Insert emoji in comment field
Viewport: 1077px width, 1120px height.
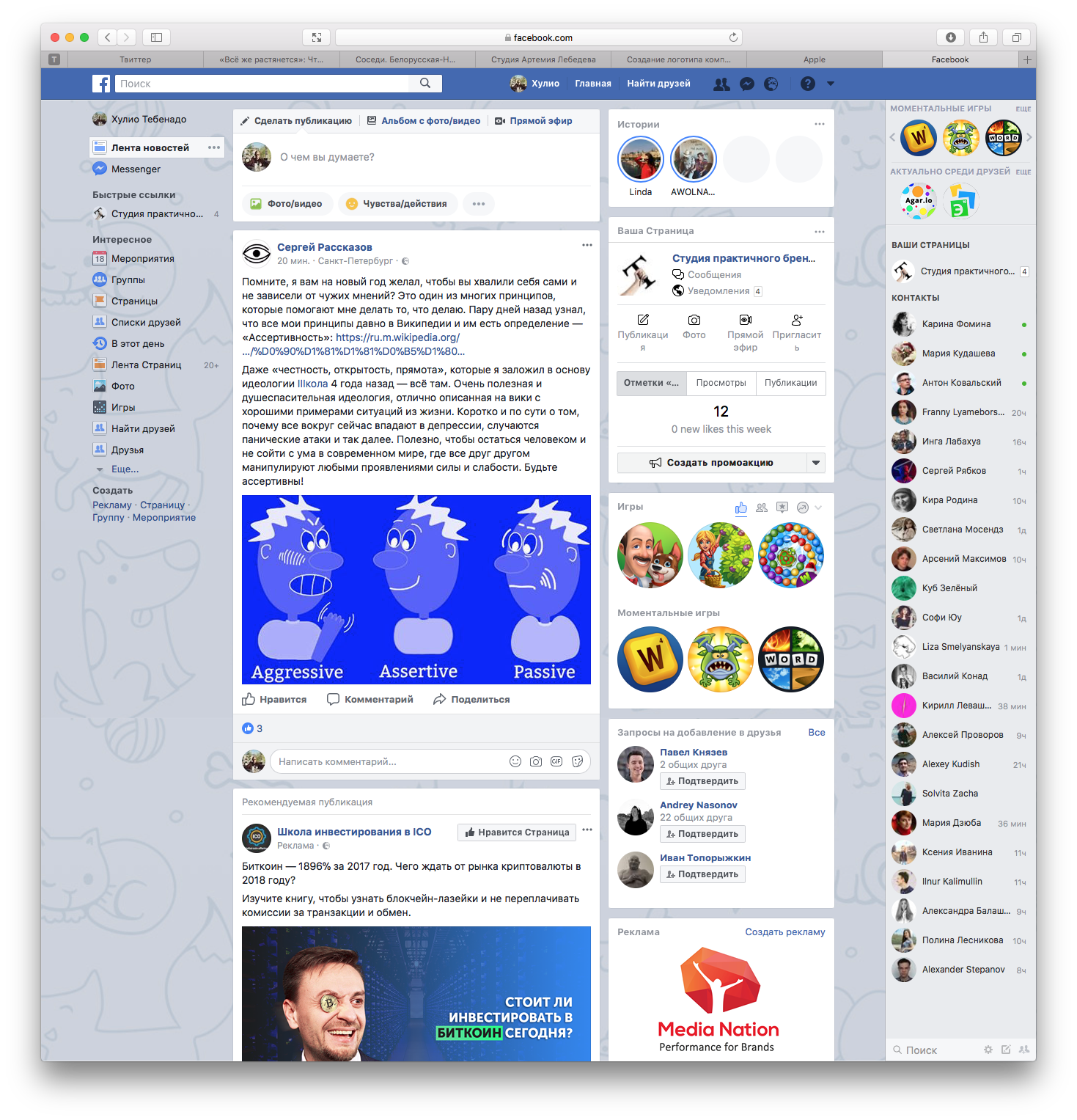[515, 761]
